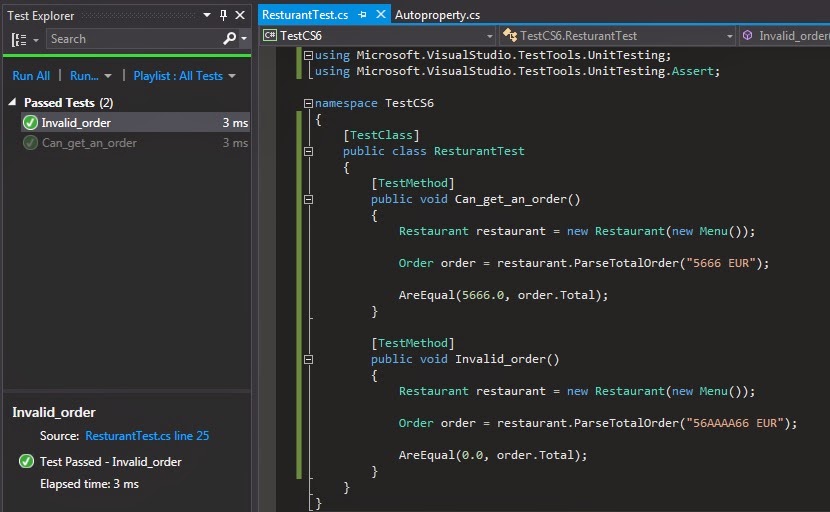Open the Playlist : All Tests menu
Viewport: 830px width, 512px height.
tap(184, 76)
